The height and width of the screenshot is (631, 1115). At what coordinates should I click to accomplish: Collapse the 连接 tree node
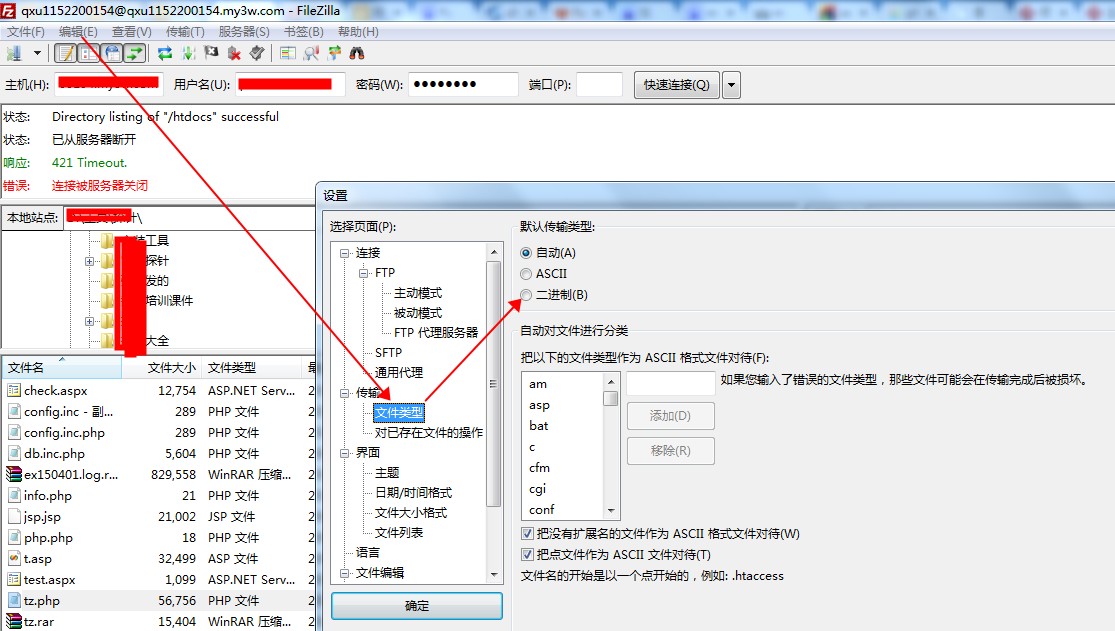[x=345, y=253]
